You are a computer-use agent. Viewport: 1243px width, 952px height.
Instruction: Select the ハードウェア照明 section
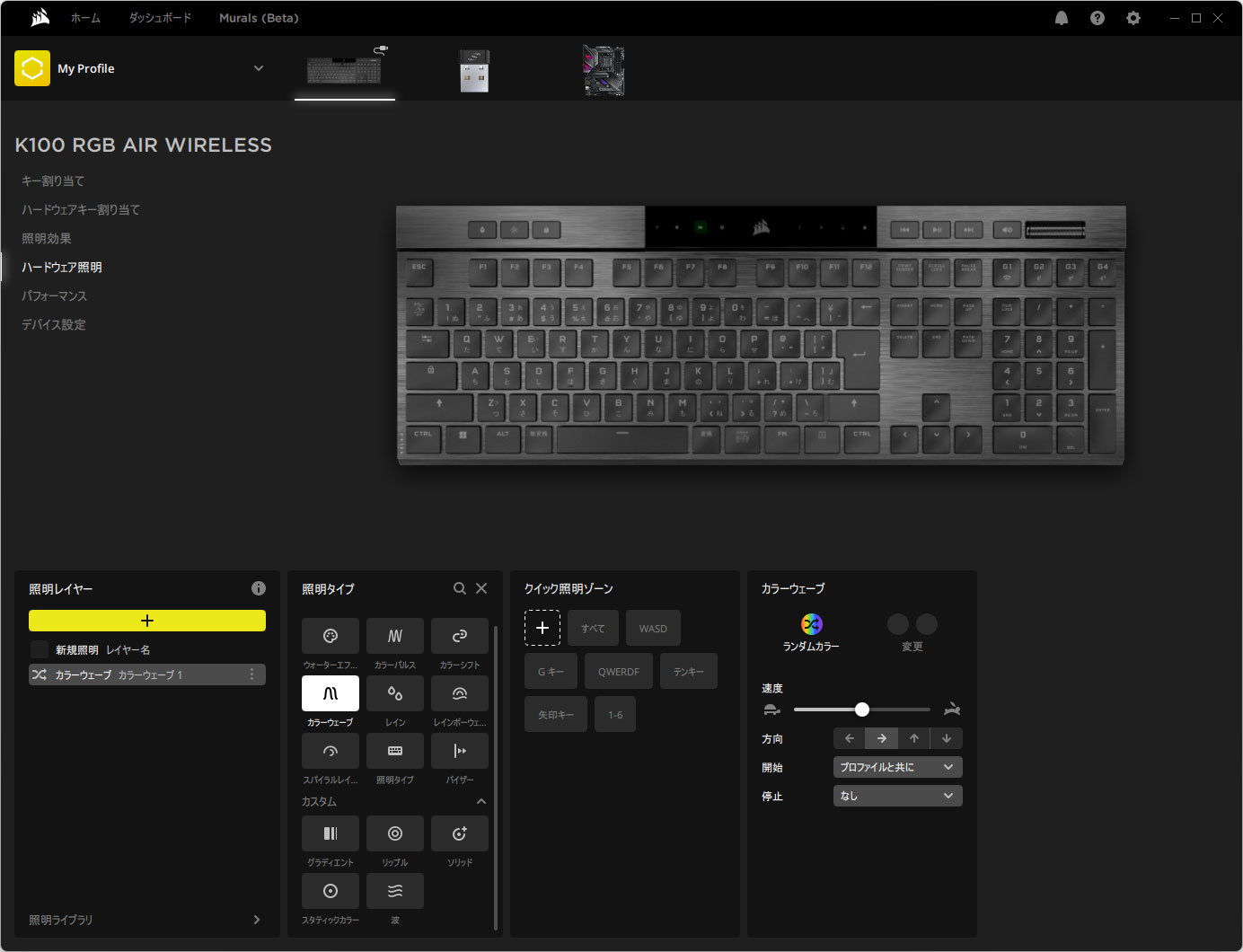(62, 267)
